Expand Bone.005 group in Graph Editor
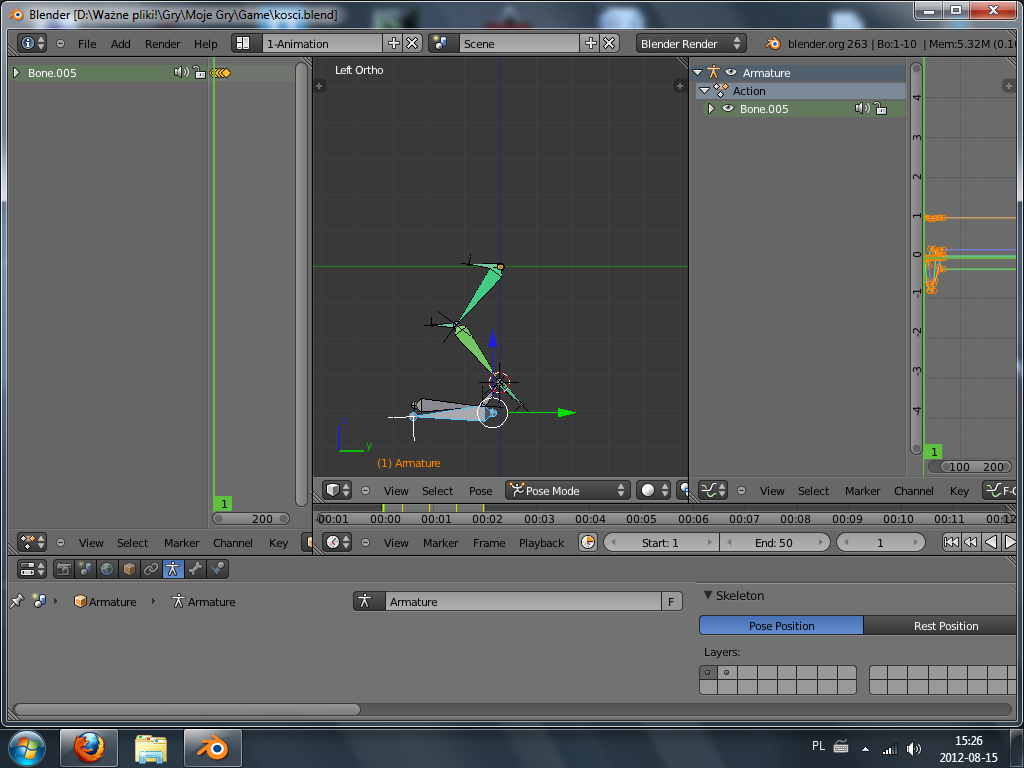 (712, 109)
